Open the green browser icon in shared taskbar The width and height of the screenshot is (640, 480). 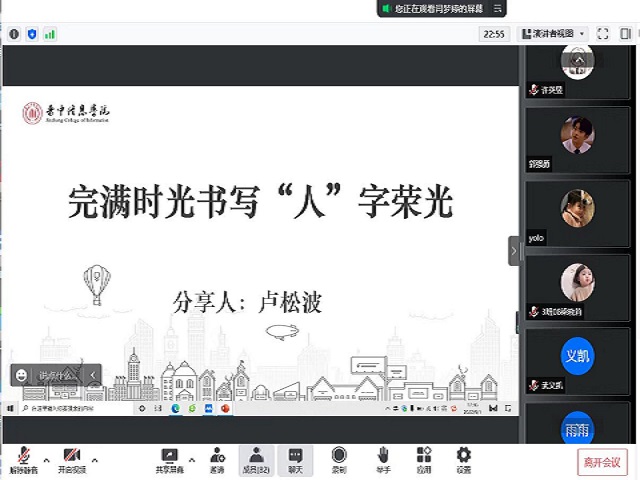click(192, 408)
